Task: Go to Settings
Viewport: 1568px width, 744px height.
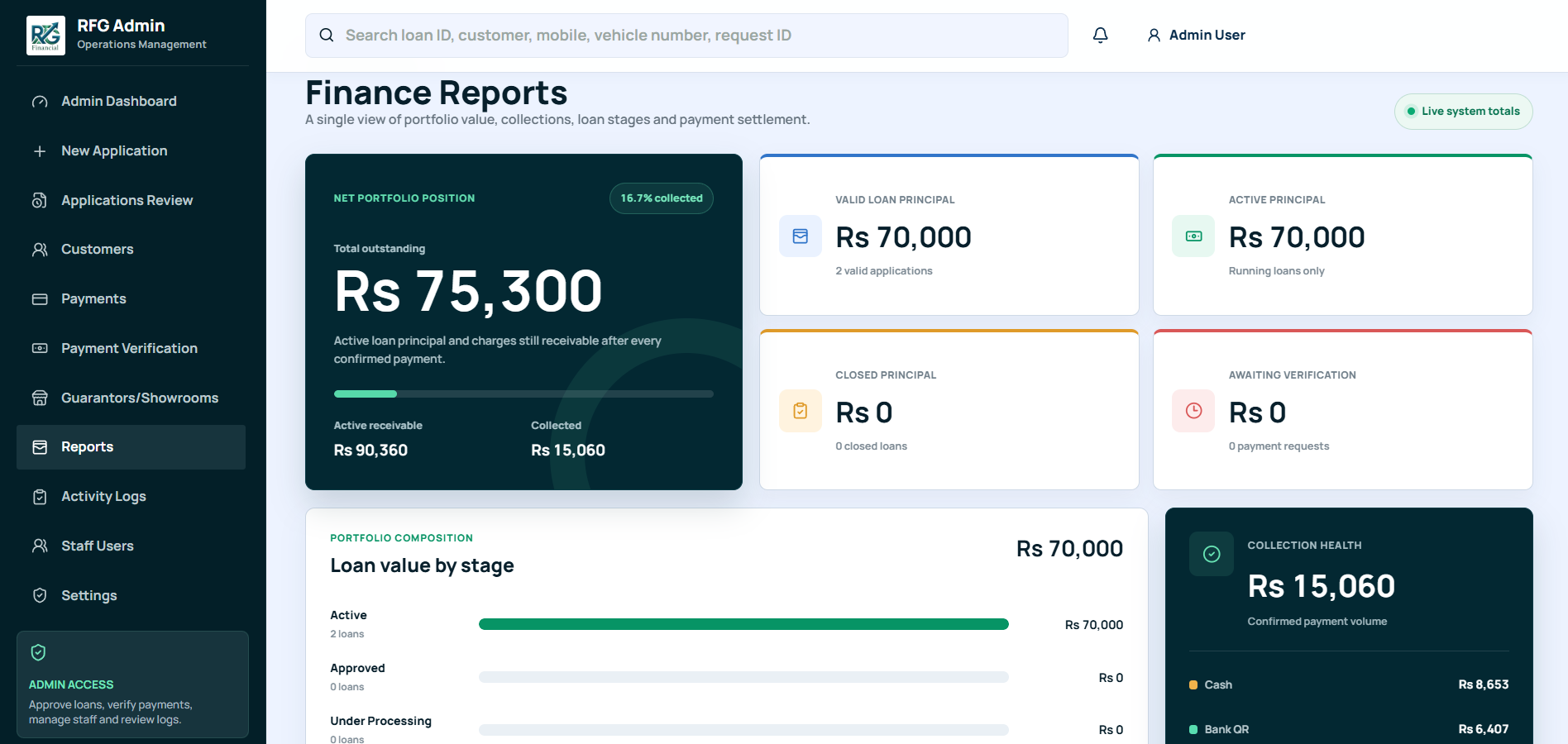Action: click(131, 596)
